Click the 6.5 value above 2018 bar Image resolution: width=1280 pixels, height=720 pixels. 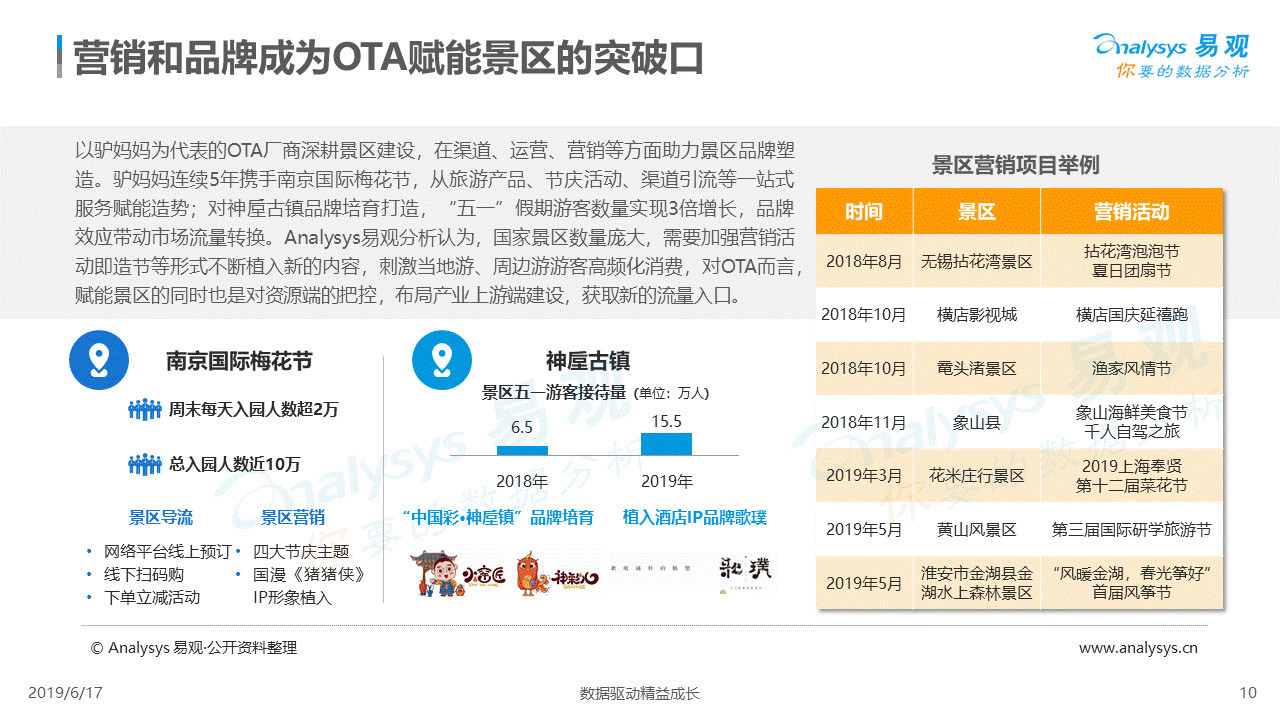[x=522, y=428]
